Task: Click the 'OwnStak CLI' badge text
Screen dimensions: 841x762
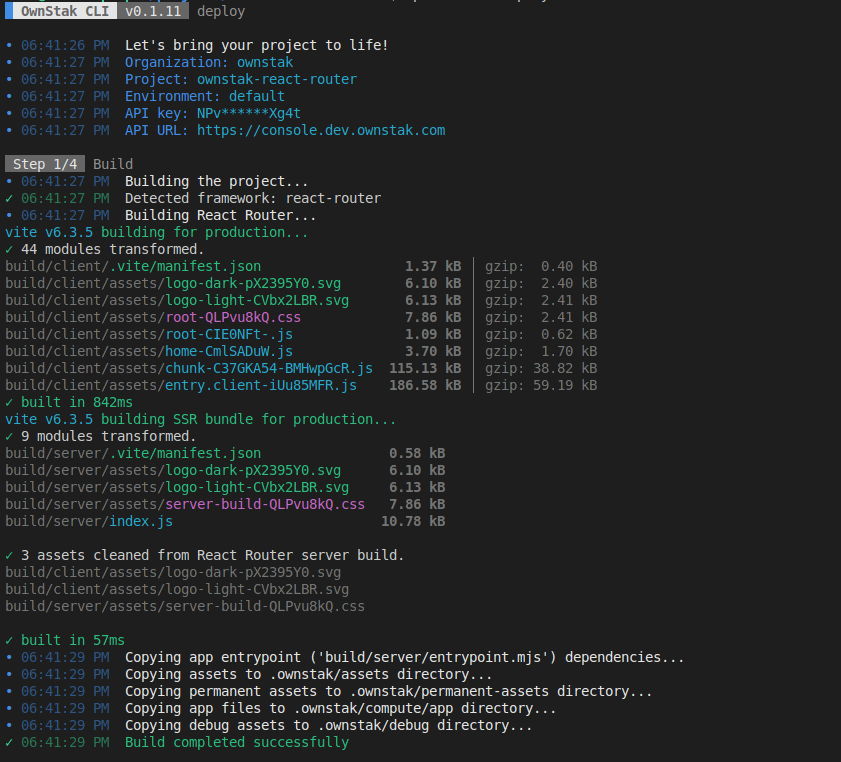Action: point(65,11)
